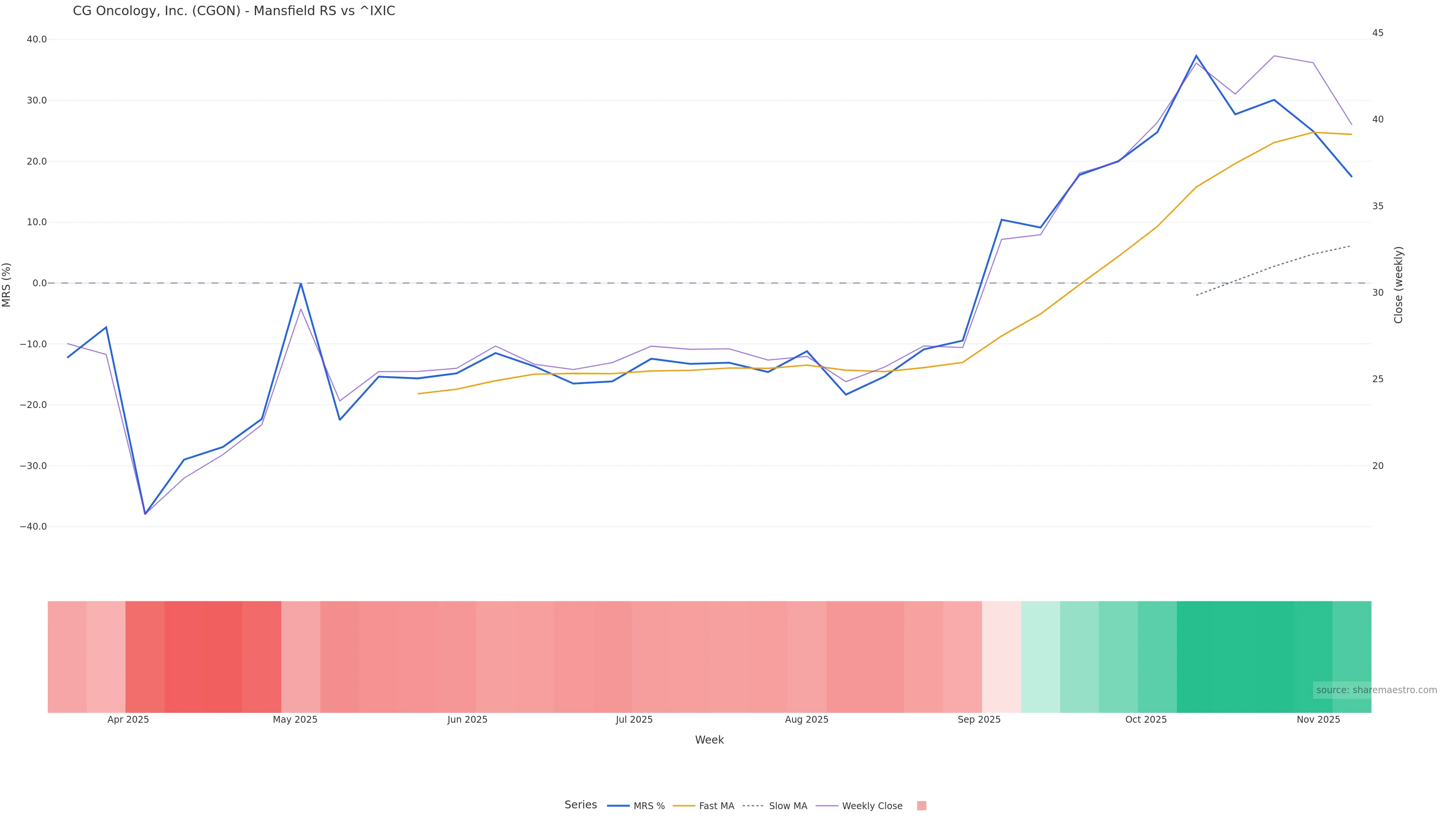This screenshot has height=819, width=1456.
Task: Click the MRS (%) y-axis title
Action: point(7,285)
